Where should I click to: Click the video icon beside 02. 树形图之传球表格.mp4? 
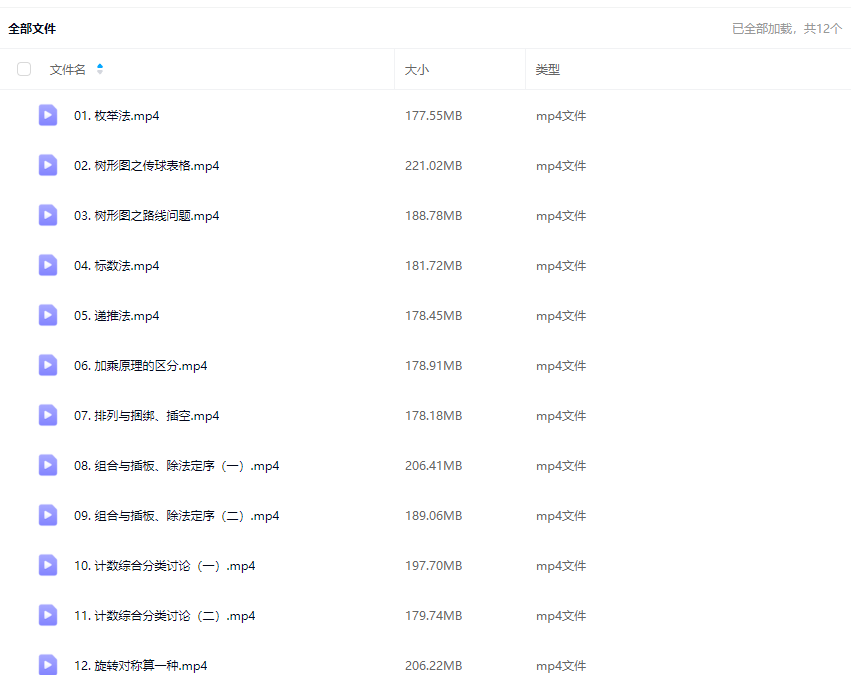pyautogui.click(x=48, y=165)
